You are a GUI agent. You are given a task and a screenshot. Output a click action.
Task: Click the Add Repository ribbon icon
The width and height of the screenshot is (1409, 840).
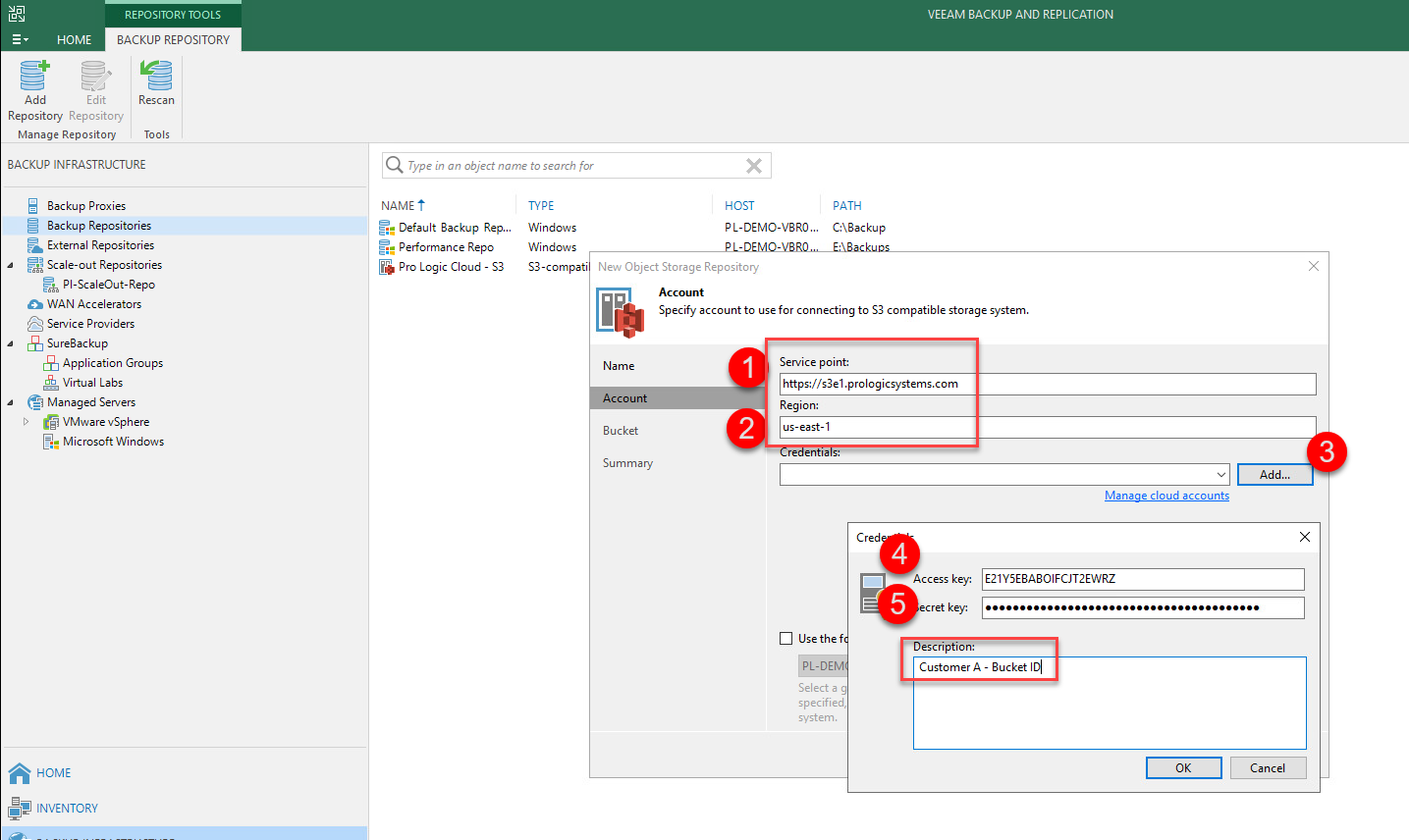[x=34, y=77]
